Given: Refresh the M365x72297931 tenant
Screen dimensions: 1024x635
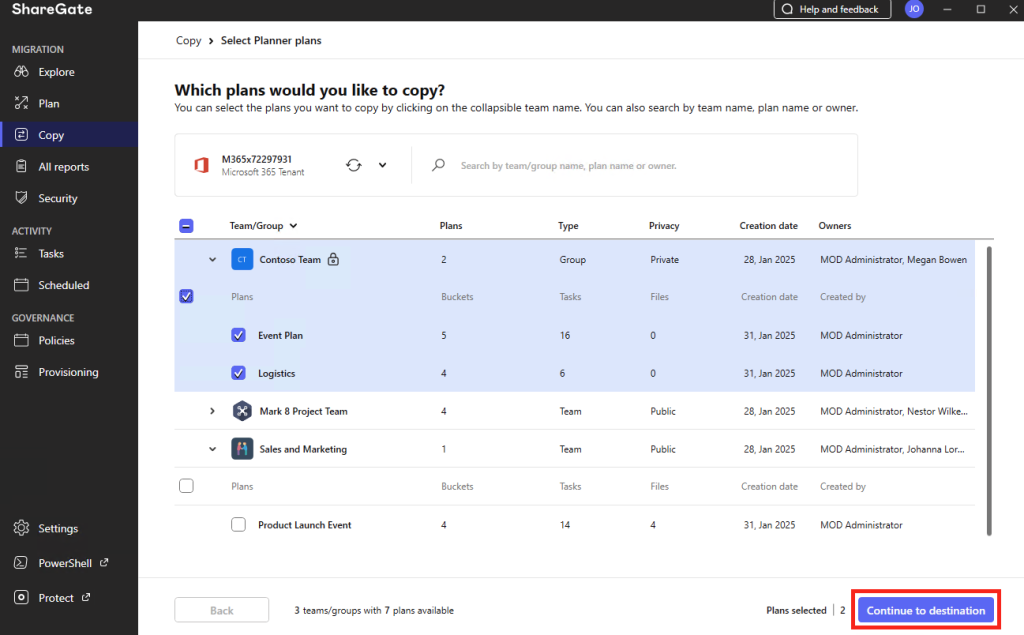Looking at the screenshot, I should (353, 165).
